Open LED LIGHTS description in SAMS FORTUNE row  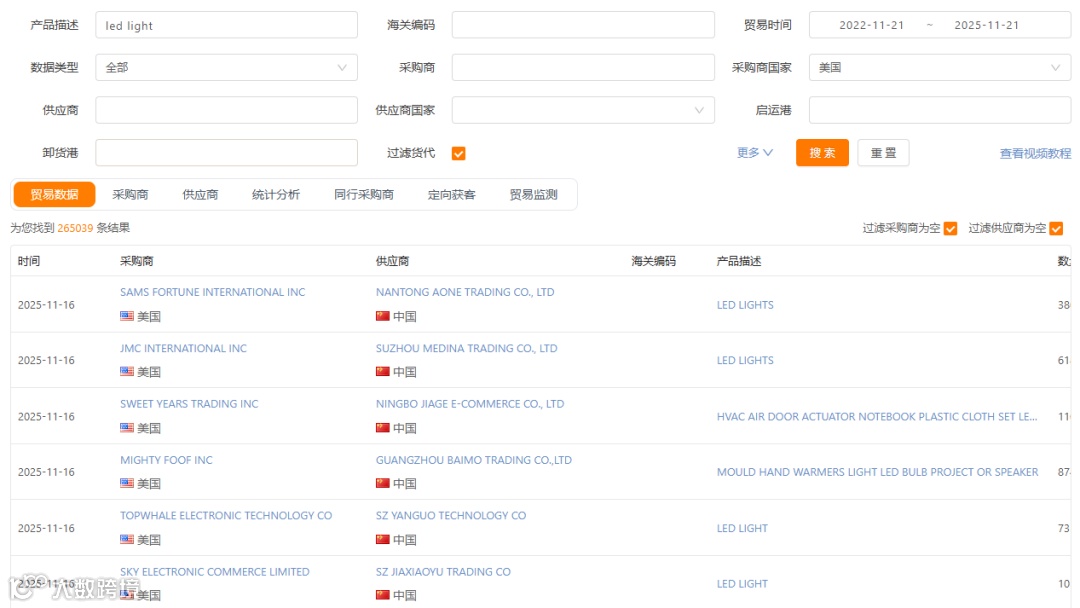745,305
